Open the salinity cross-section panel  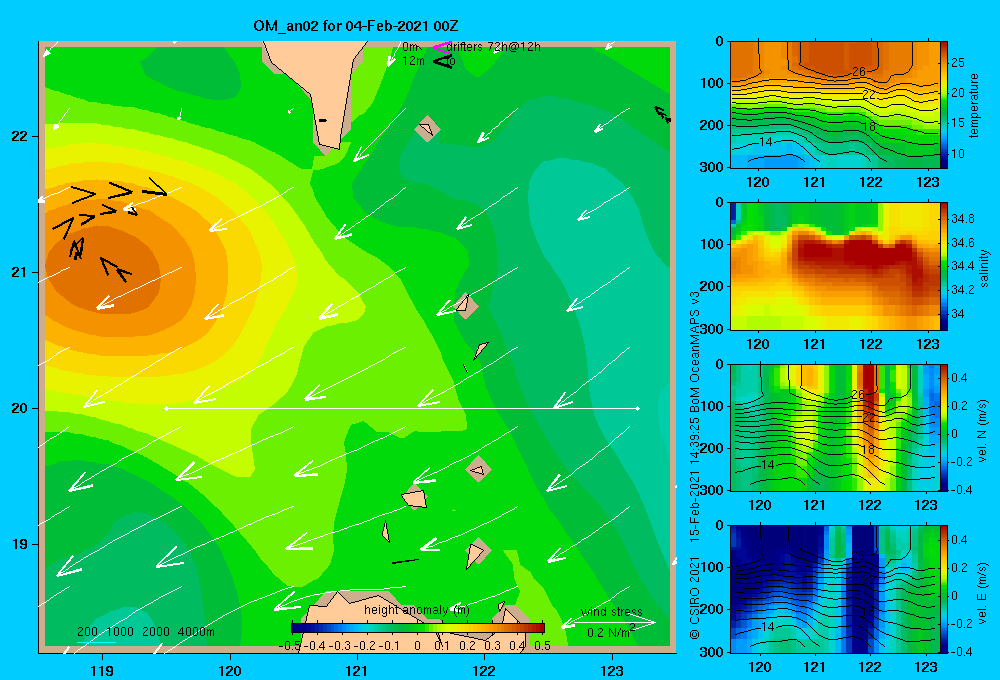point(835,266)
